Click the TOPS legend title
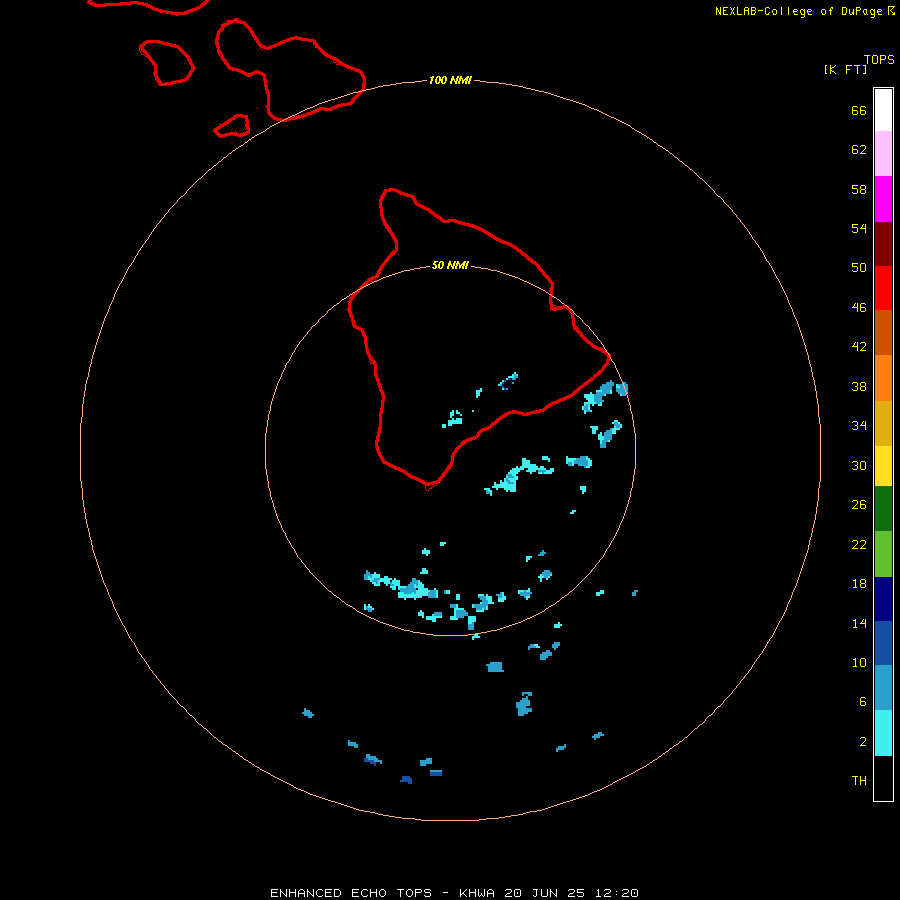This screenshot has height=900, width=900. click(879, 60)
